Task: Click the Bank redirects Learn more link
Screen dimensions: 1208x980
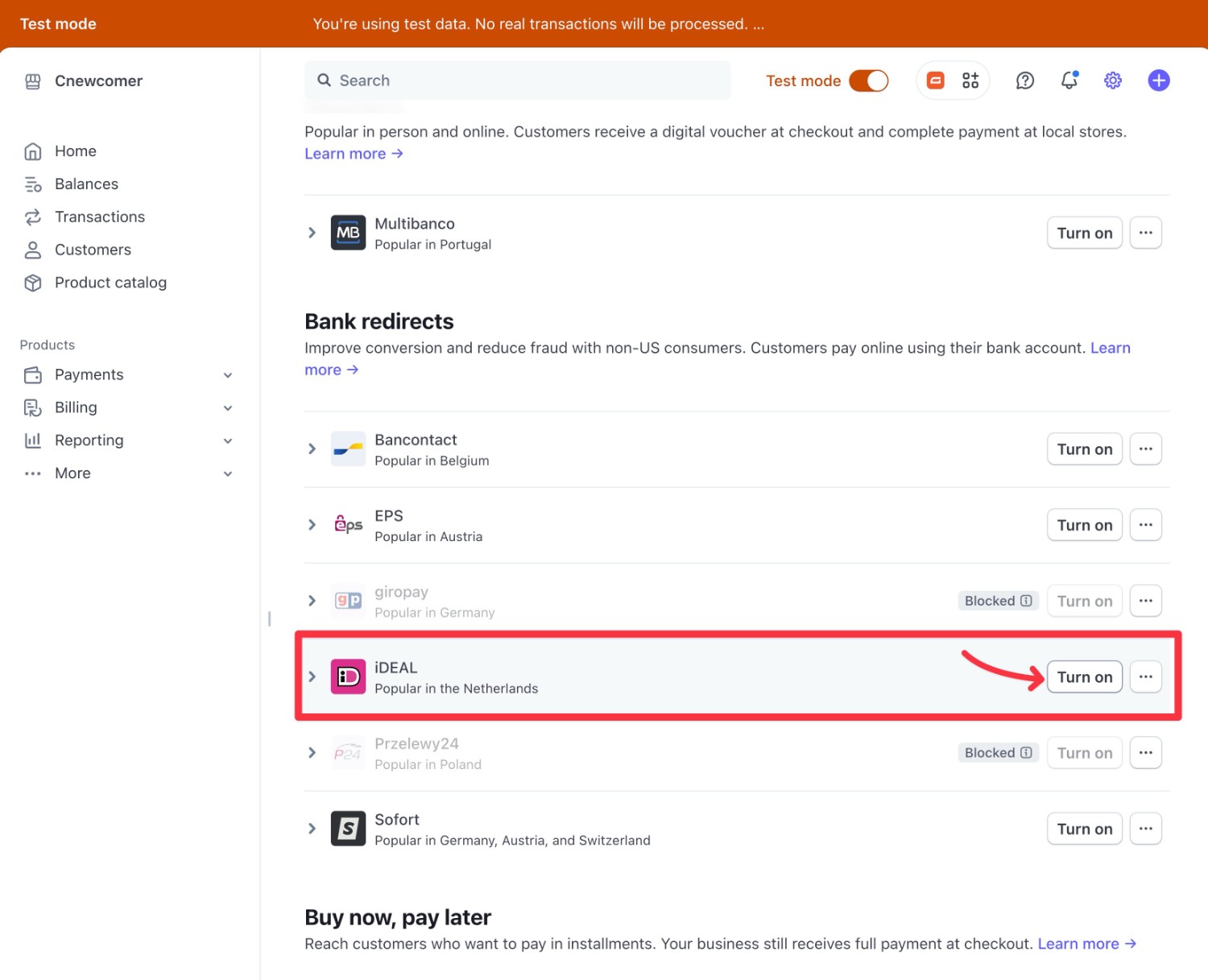Action: click(1111, 348)
